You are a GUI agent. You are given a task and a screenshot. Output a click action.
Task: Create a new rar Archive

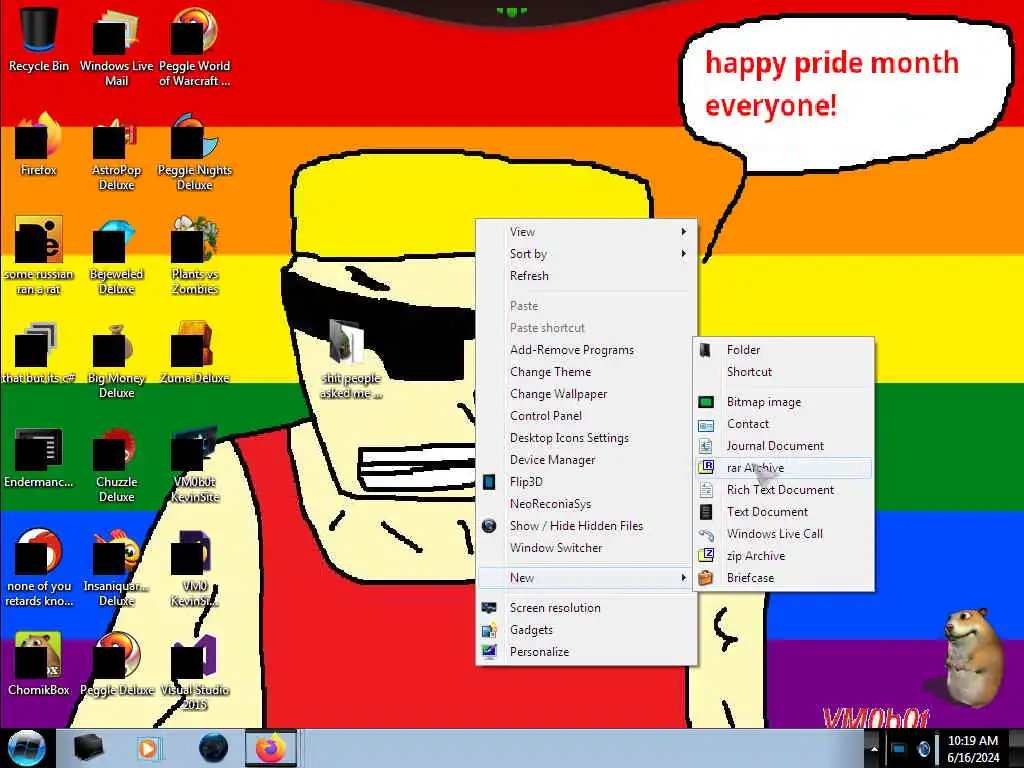784,468
